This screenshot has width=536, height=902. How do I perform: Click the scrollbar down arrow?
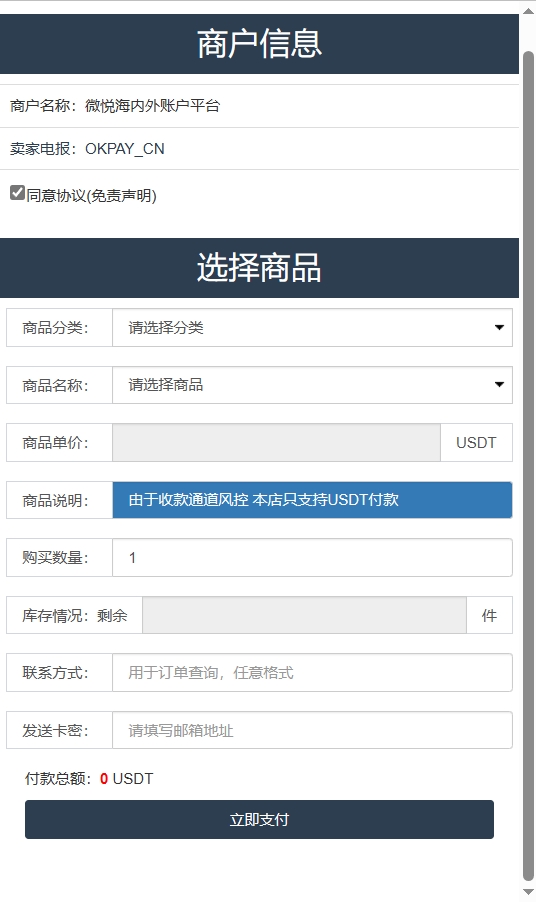pos(528,892)
